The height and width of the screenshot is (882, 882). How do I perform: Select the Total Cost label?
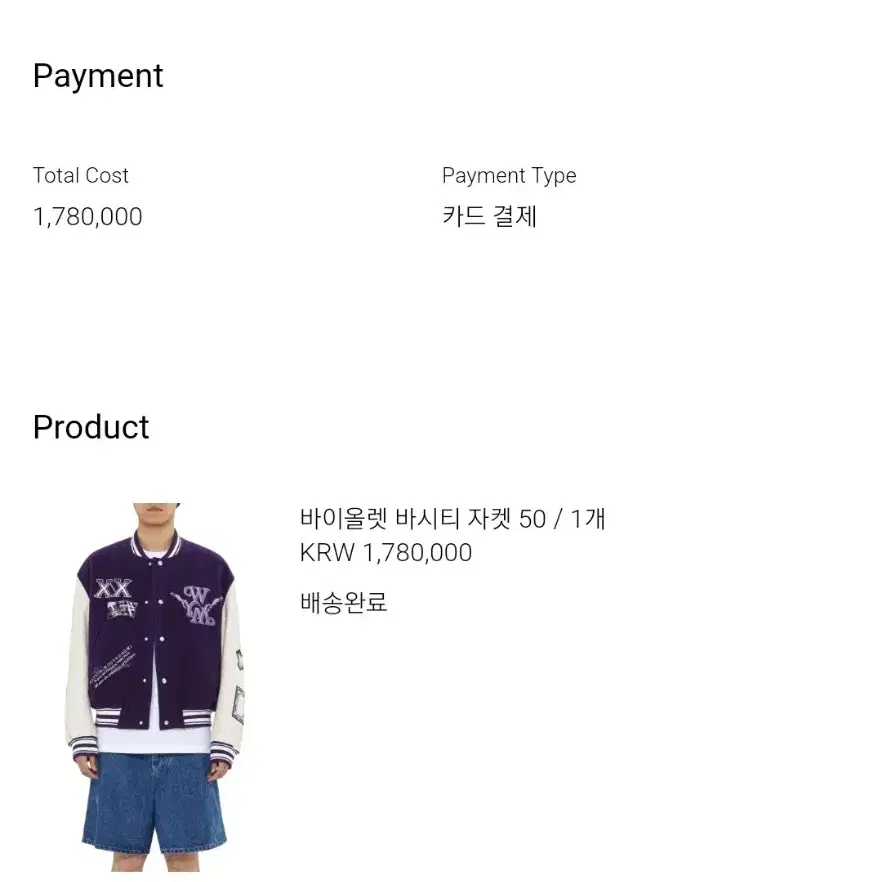click(80, 176)
